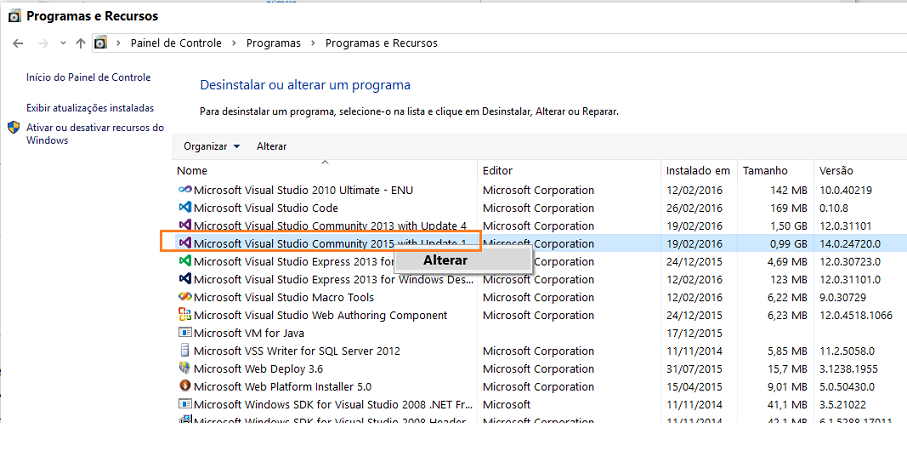Choose Alterar in the context menu

tap(462, 260)
